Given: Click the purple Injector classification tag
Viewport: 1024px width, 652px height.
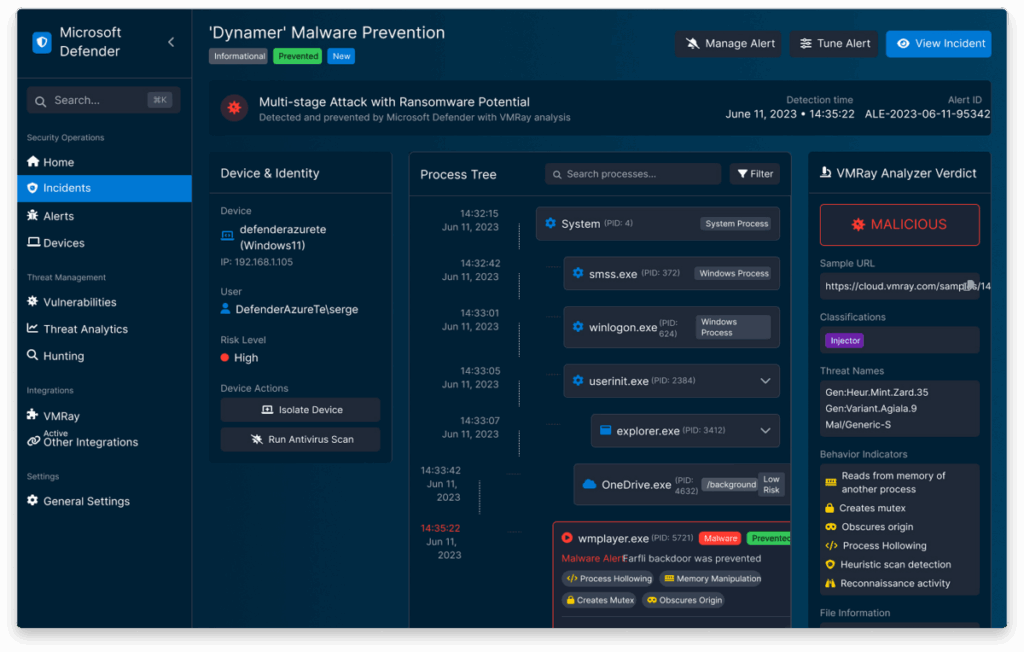Looking at the screenshot, I should click(x=844, y=340).
